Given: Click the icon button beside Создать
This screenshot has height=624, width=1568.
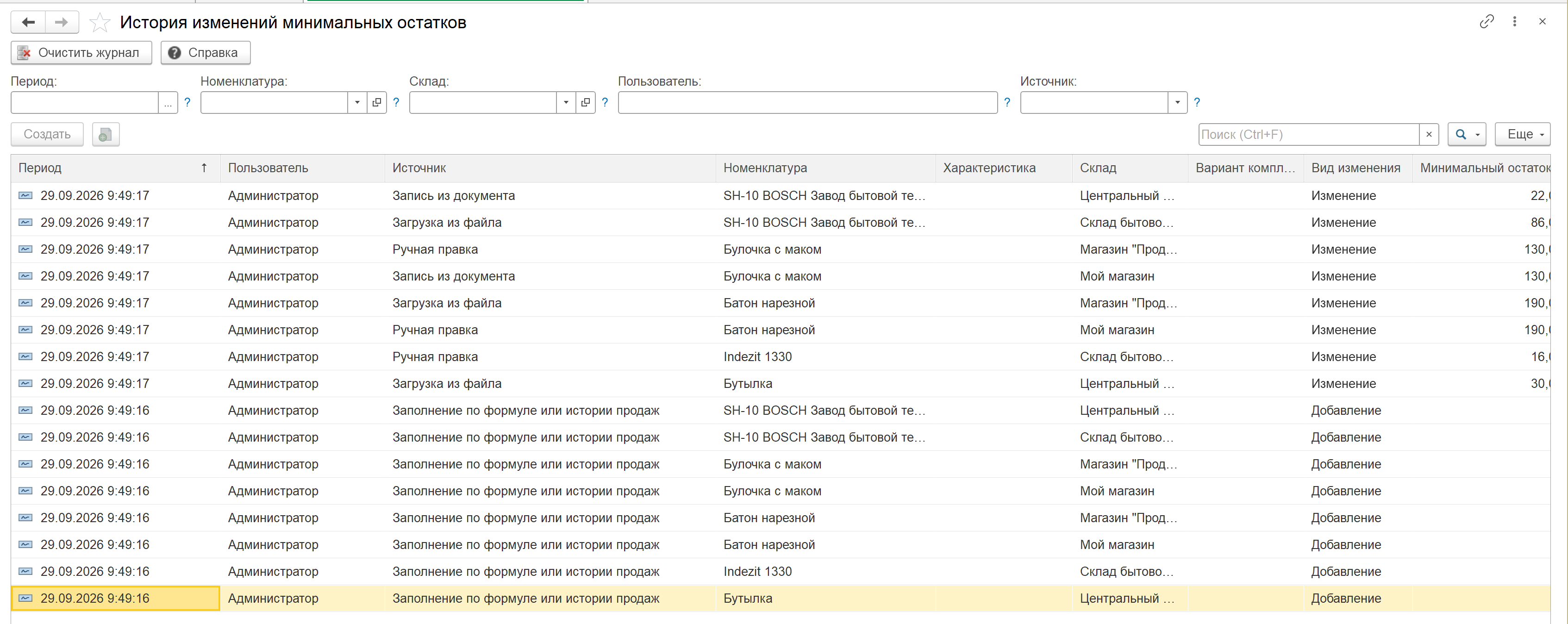Looking at the screenshot, I should coord(106,135).
